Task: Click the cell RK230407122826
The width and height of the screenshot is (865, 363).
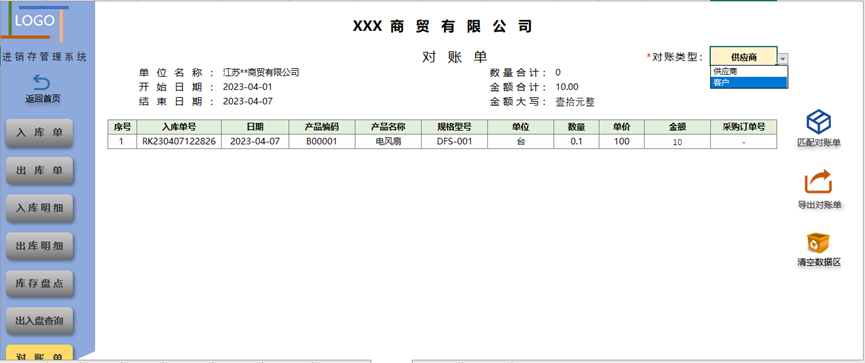Action: click(x=179, y=141)
